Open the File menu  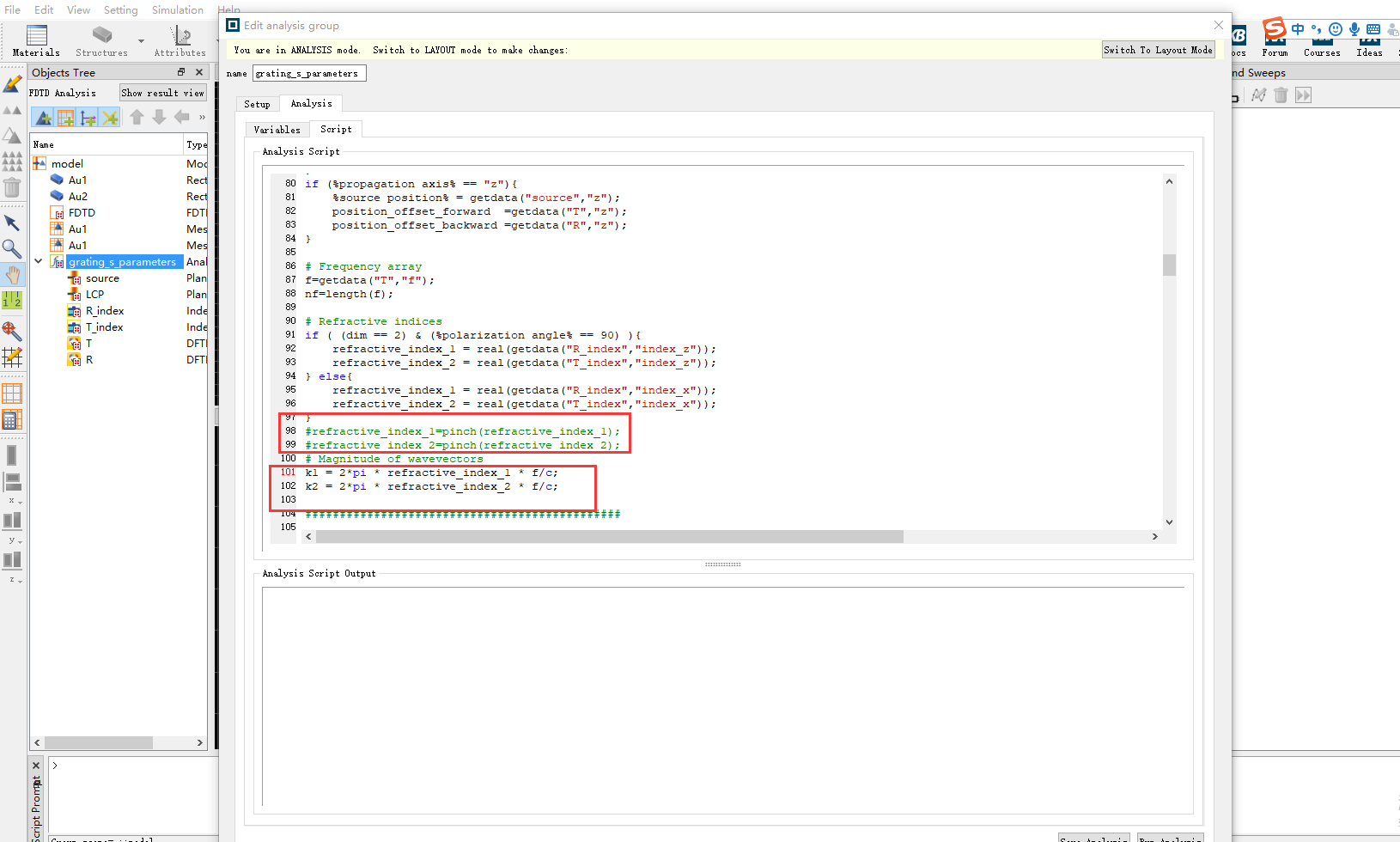coord(12,9)
